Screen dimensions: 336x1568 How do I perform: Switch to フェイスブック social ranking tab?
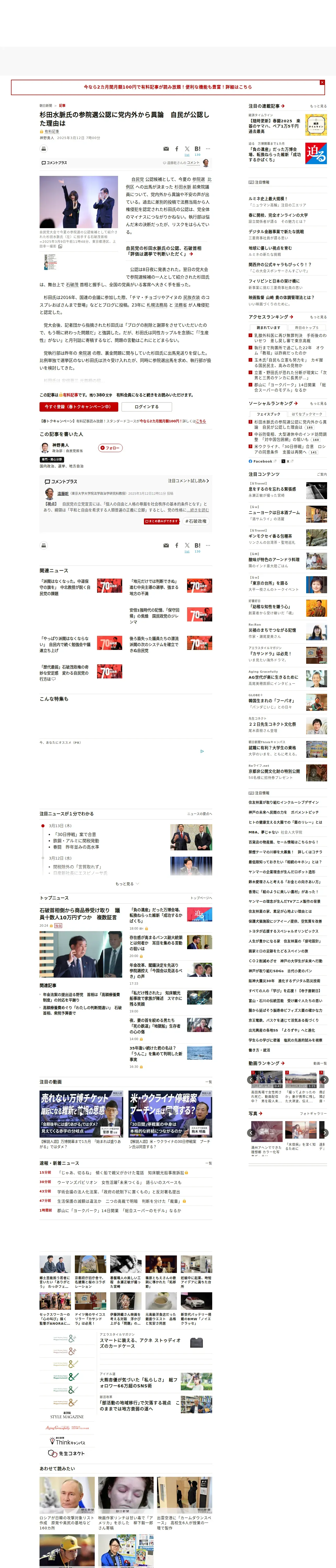click(268, 414)
